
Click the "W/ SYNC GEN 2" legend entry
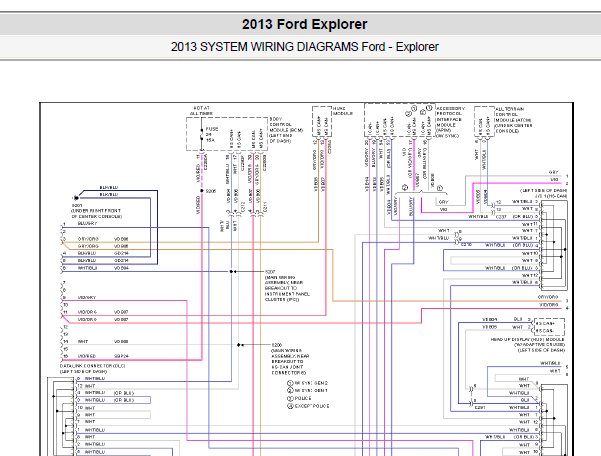(x=308, y=383)
